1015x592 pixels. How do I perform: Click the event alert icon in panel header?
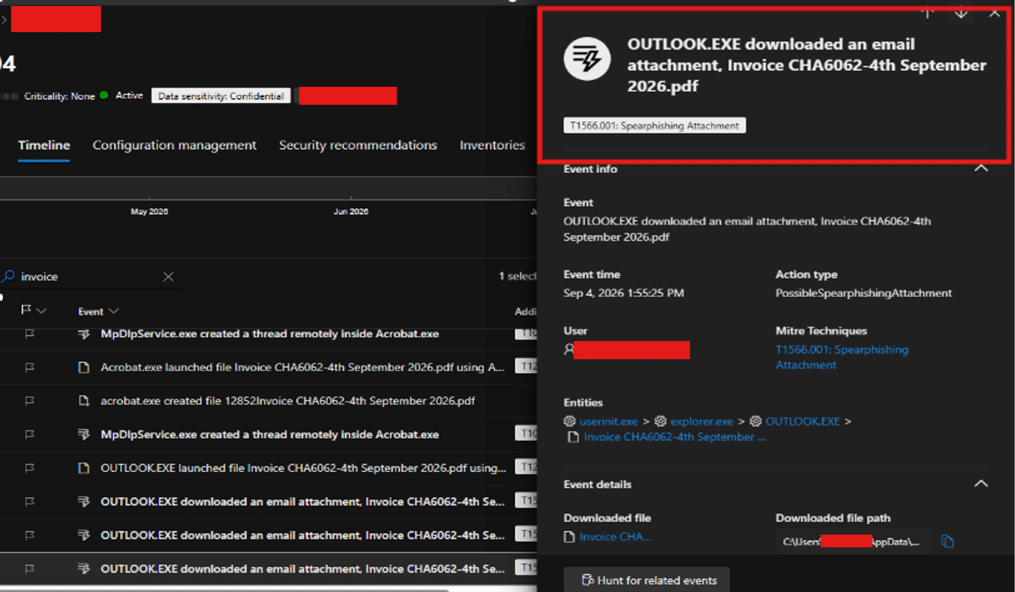[587, 59]
